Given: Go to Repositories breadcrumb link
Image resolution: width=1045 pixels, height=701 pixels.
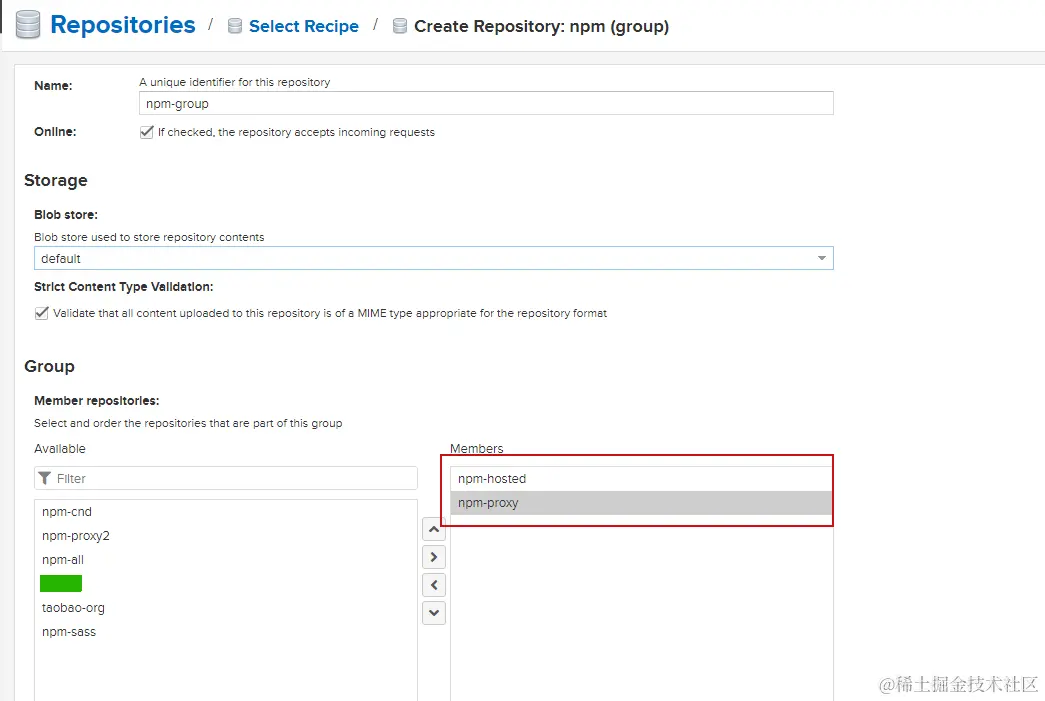Looking at the screenshot, I should (x=122, y=25).
